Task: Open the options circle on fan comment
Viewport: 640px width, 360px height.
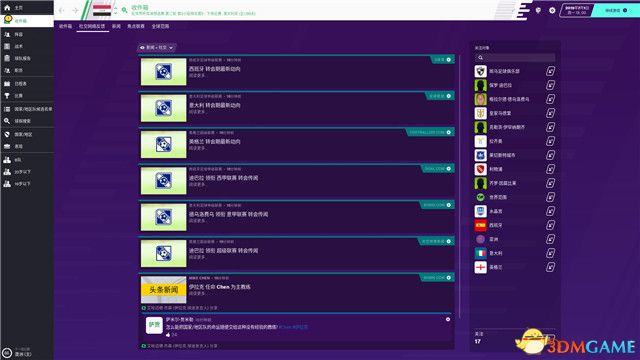Action: 448,319
